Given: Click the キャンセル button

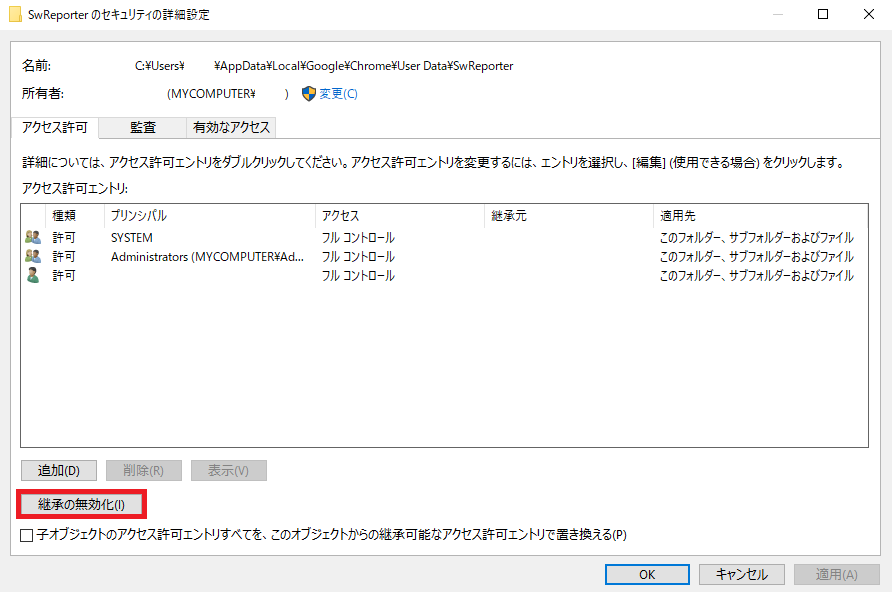Looking at the screenshot, I should click(x=742, y=574).
